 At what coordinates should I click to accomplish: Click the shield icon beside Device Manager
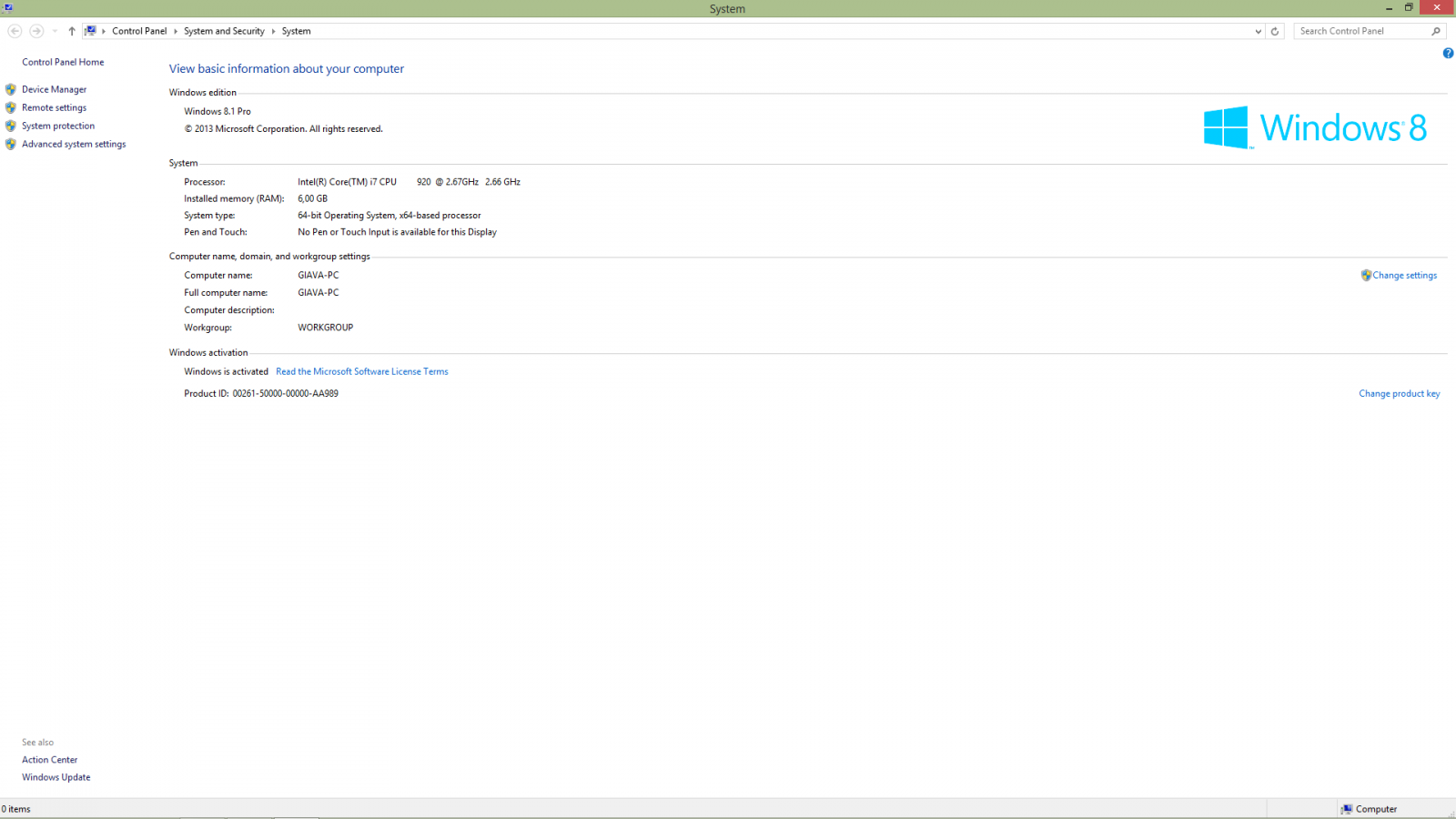click(x=11, y=89)
